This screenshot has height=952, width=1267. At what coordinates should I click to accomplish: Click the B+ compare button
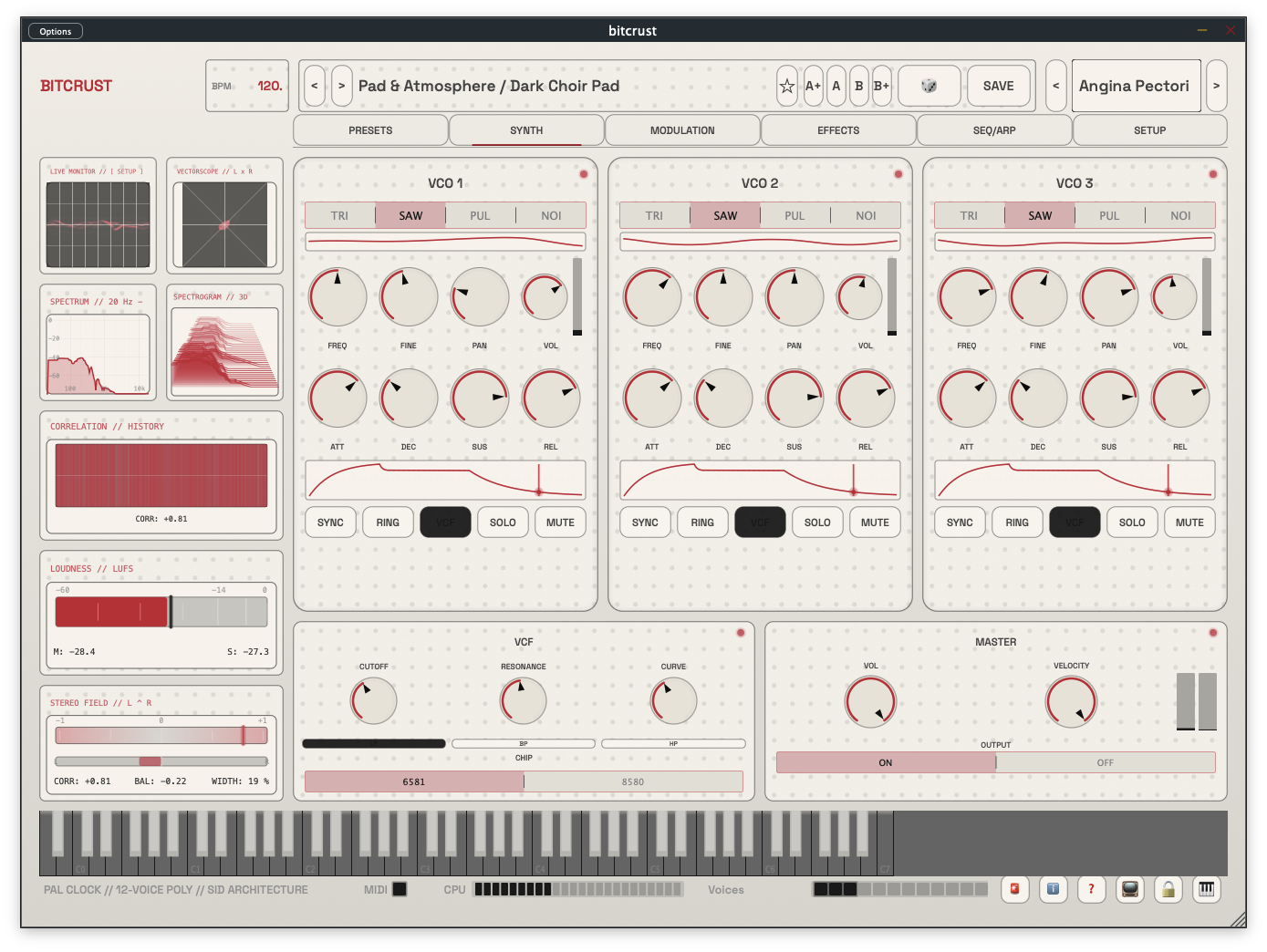tap(881, 86)
